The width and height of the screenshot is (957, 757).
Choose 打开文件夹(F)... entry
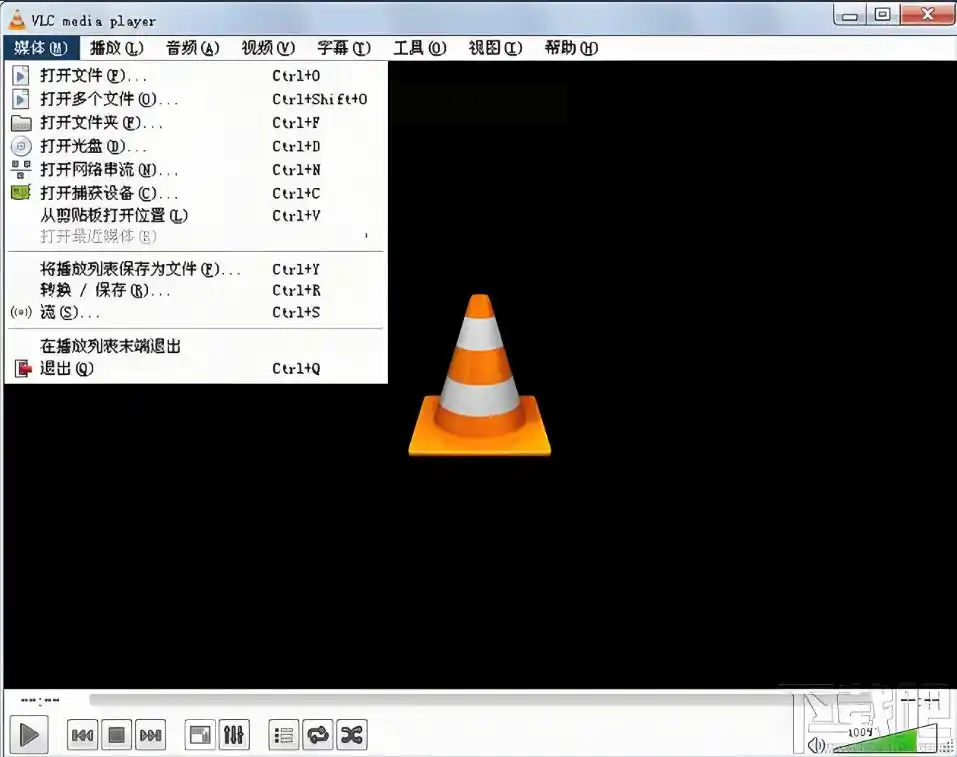[x=196, y=123]
